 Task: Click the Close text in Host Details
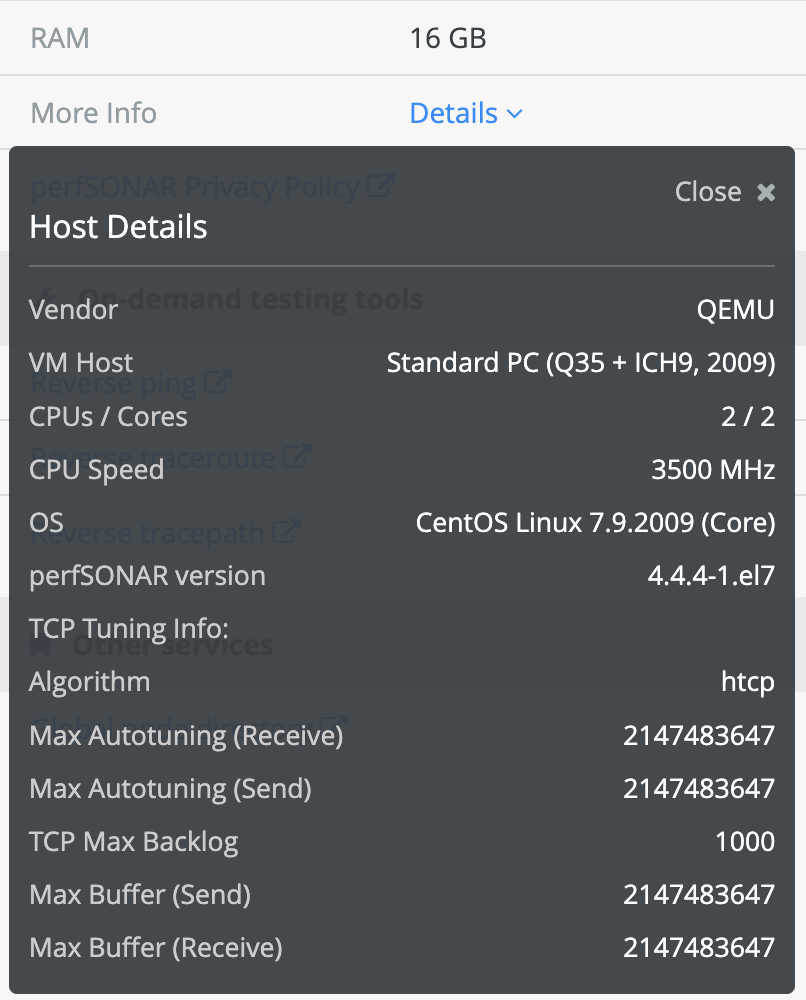(708, 191)
